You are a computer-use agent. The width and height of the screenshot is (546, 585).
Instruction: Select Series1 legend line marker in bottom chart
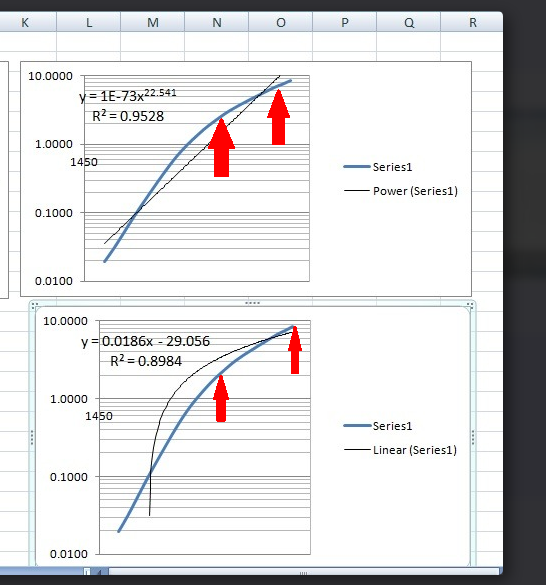357,426
